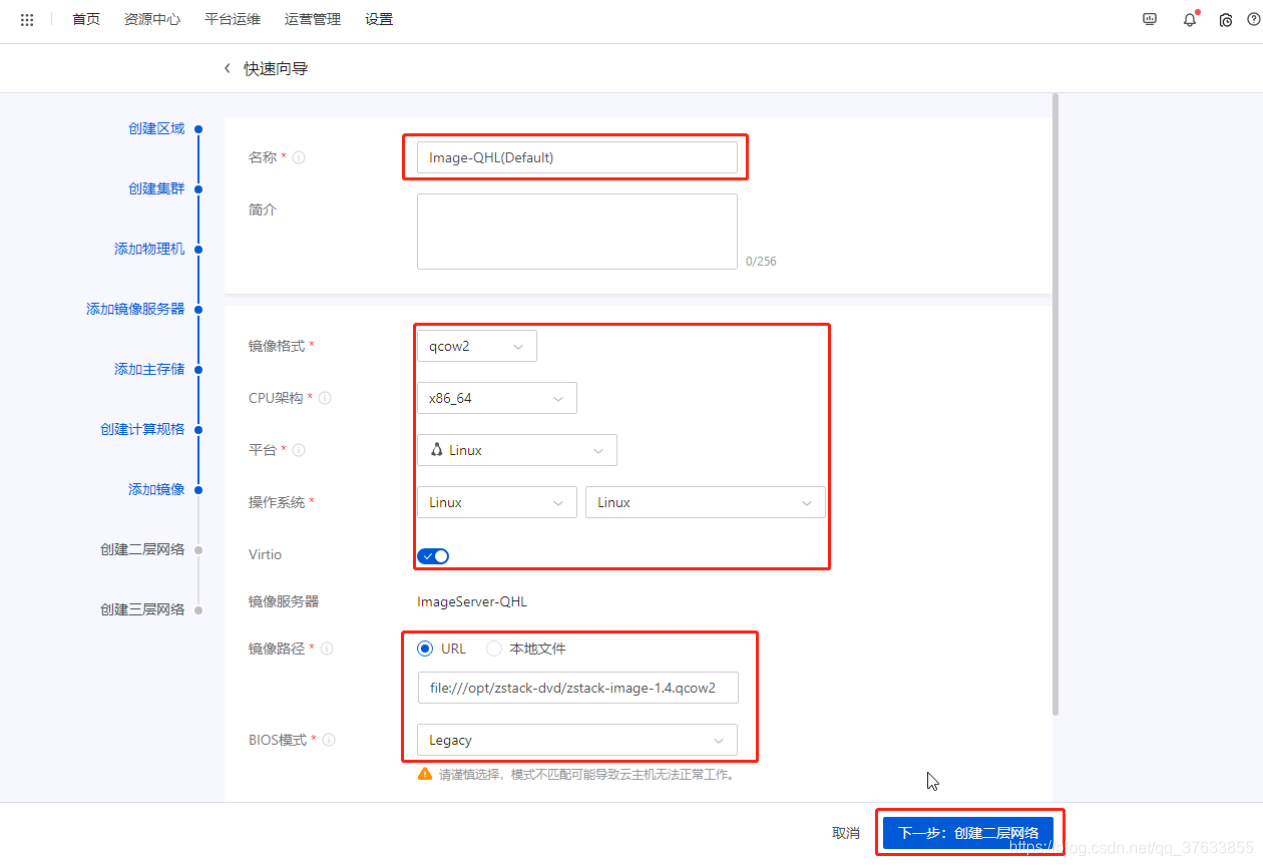Image resolution: width=1263 pixels, height=866 pixels.
Task: Click the 名称 input with Image-QHL(Default)
Action: point(577,157)
